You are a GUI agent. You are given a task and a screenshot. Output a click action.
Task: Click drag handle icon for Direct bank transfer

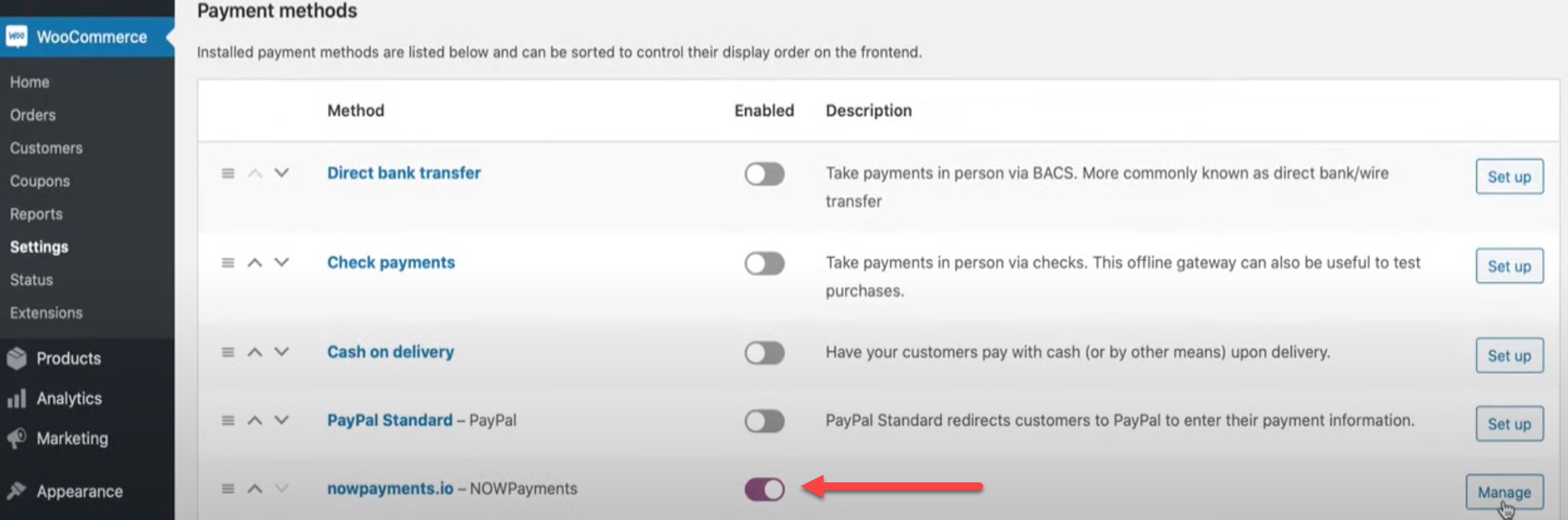point(228,174)
